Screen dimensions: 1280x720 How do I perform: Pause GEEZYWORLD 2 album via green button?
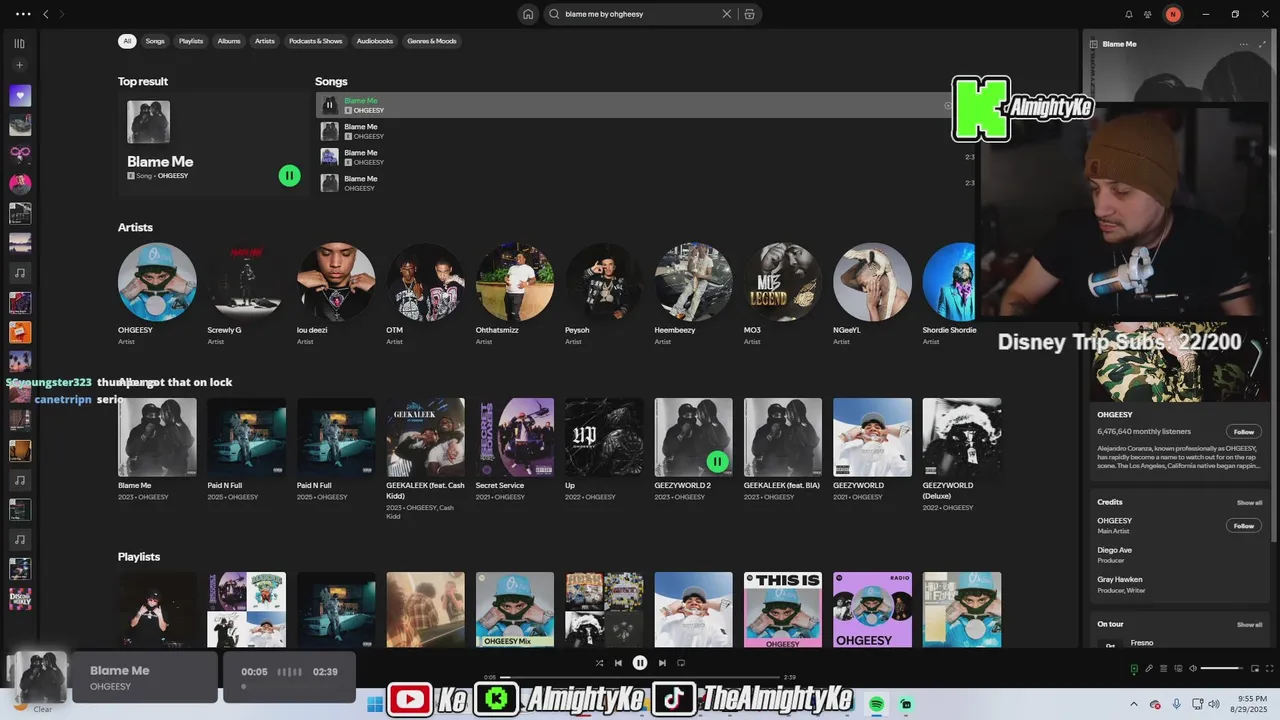717,461
